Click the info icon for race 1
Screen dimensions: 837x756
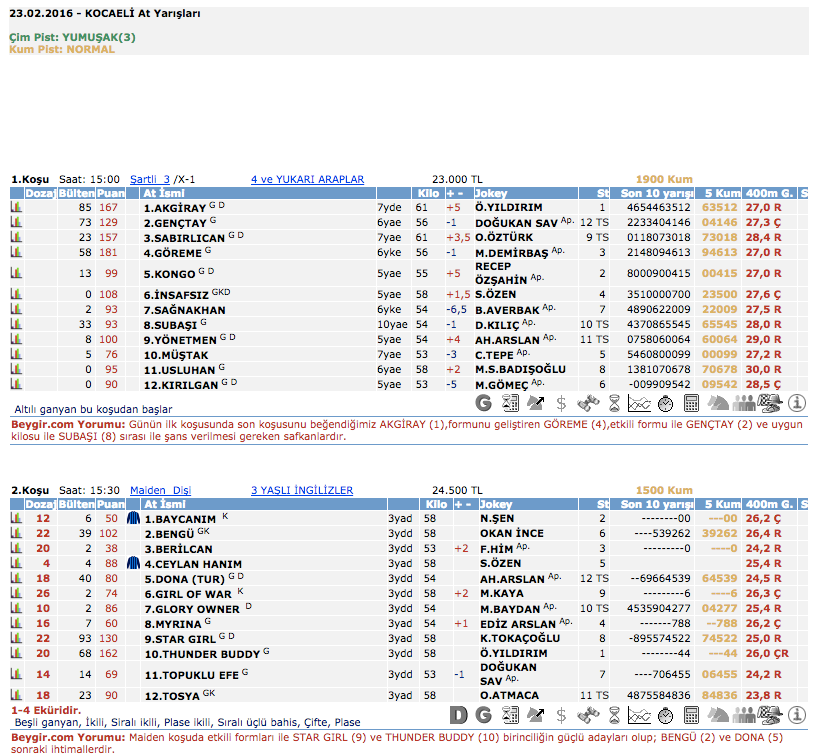click(797, 404)
